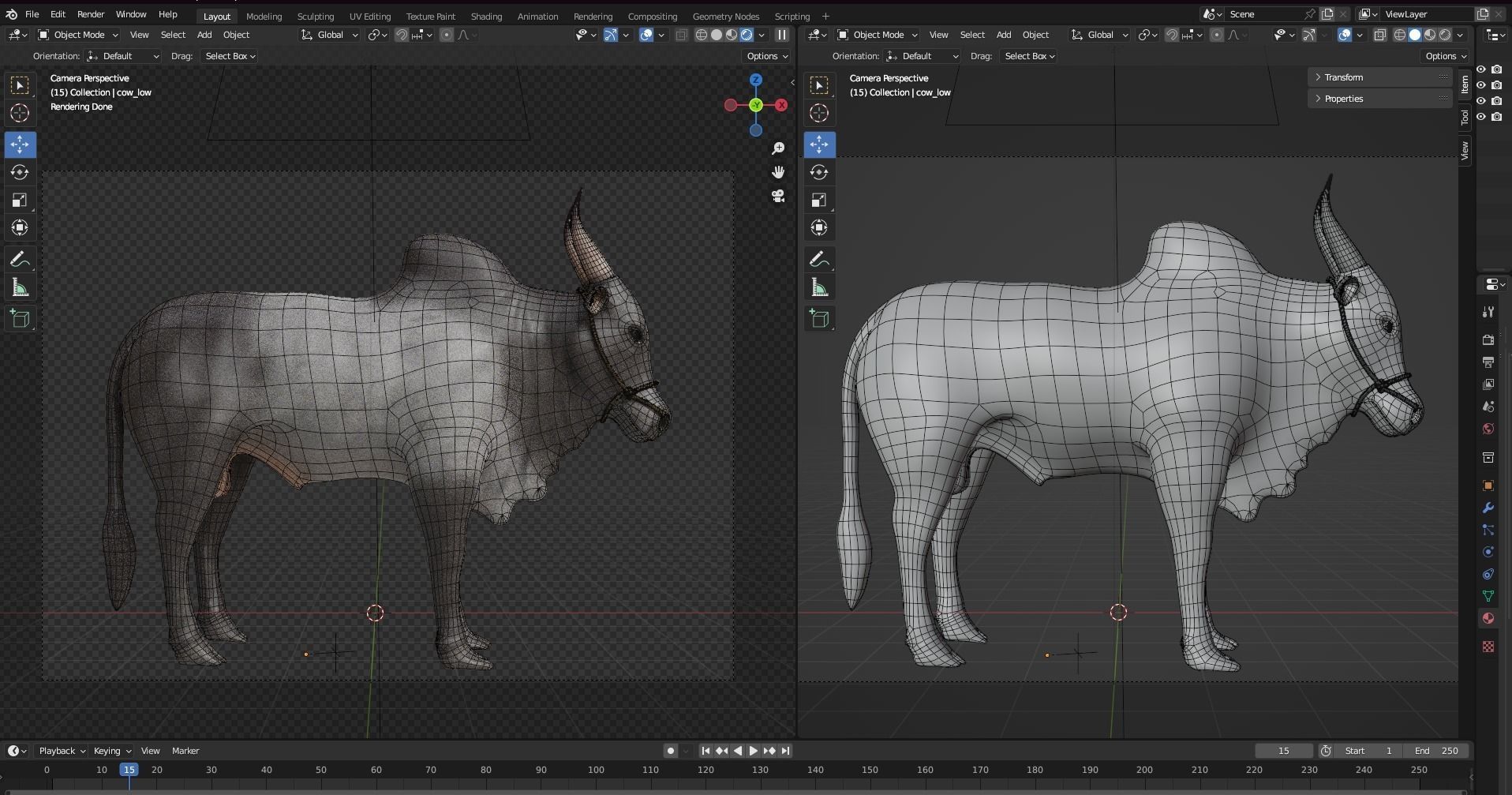Activate the Rotate tool in left viewport

pos(20,172)
